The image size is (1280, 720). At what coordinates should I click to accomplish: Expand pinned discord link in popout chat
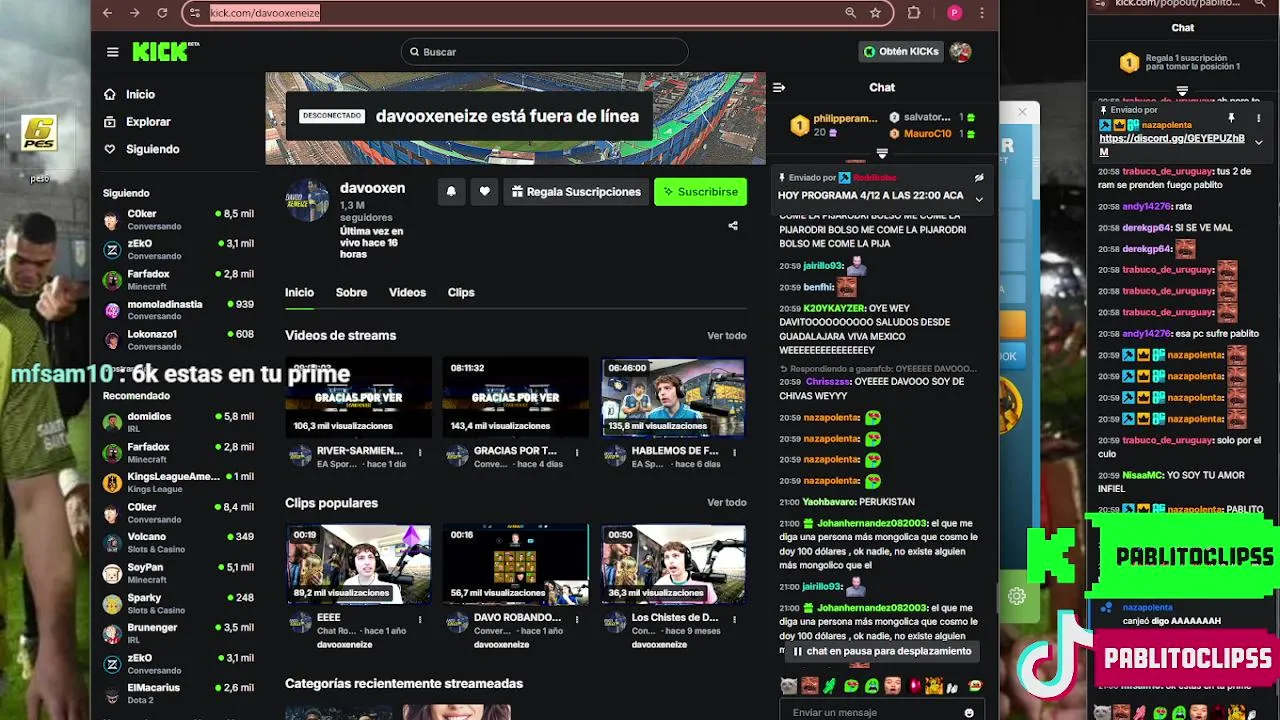tap(1259, 142)
